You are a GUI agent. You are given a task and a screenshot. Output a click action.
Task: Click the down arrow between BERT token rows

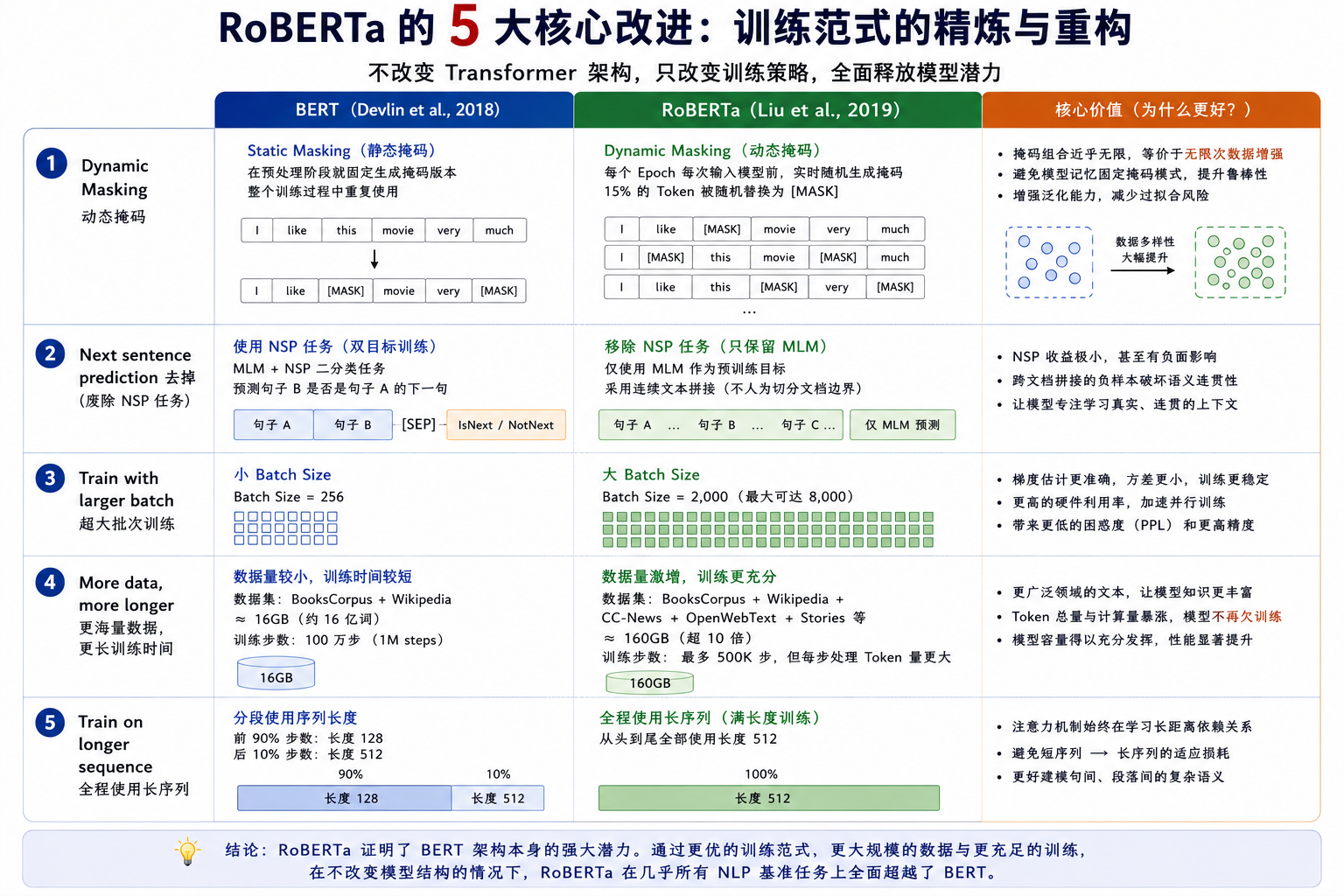click(x=374, y=259)
